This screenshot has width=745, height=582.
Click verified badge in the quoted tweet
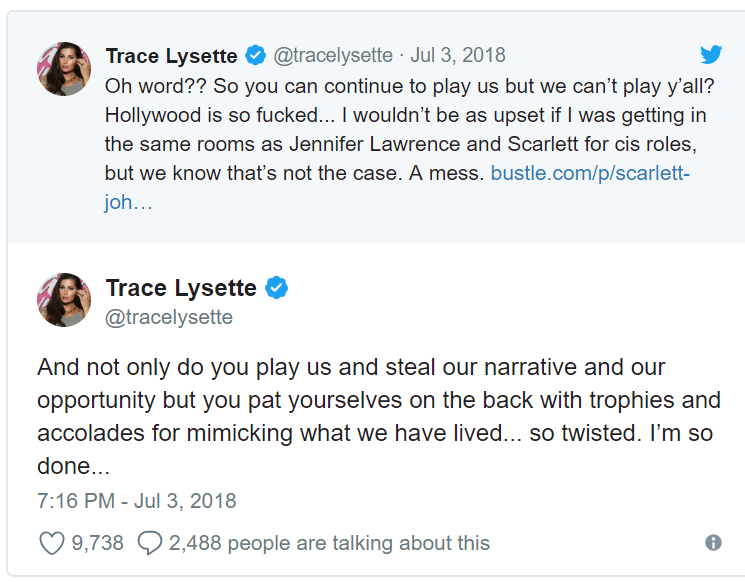coord(255,56)
